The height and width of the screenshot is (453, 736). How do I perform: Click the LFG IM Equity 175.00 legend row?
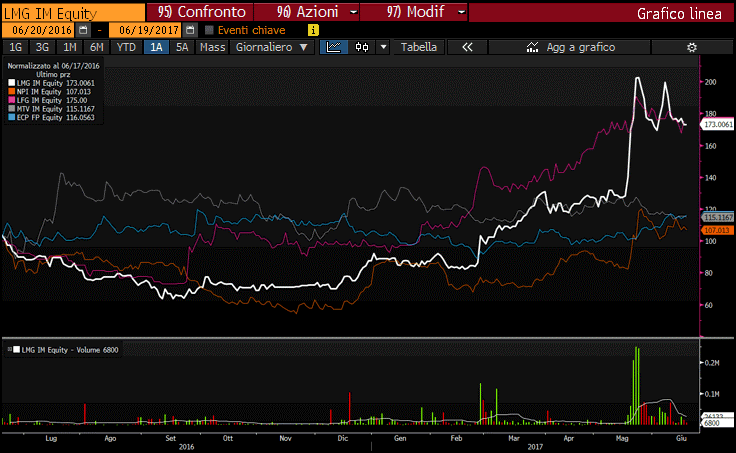[47, 100]
